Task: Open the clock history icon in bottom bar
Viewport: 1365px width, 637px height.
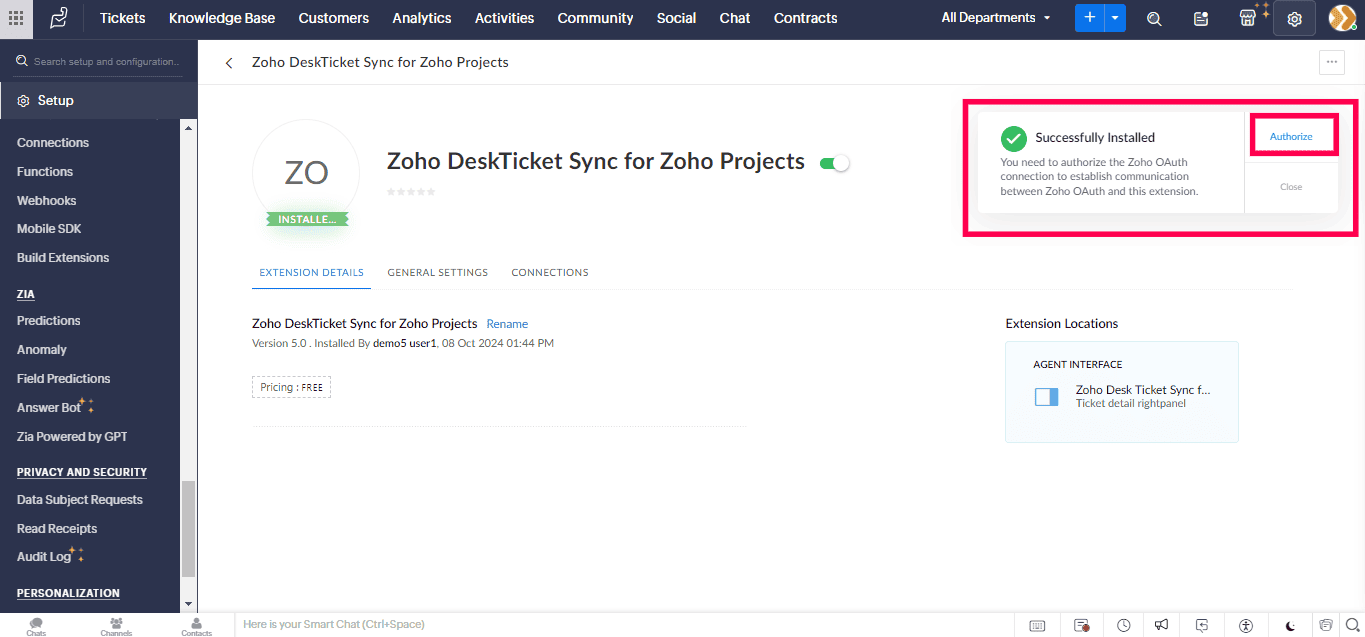Action: (x=1124, y=626)
